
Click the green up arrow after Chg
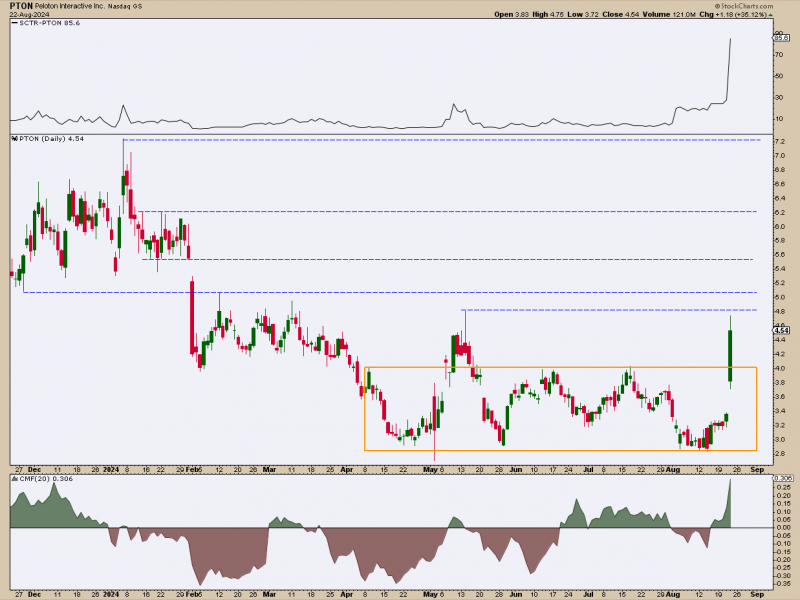(x=771, y=15)
